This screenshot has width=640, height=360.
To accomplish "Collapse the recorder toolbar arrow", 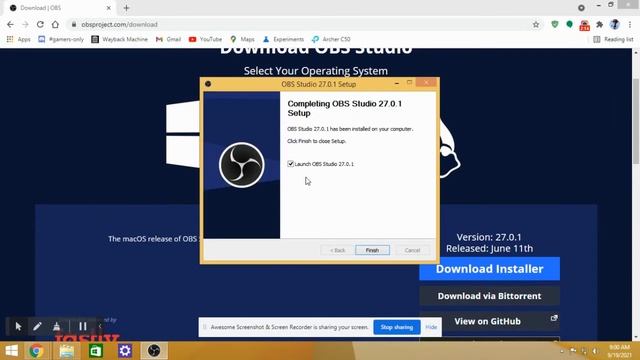I will 100,327.
